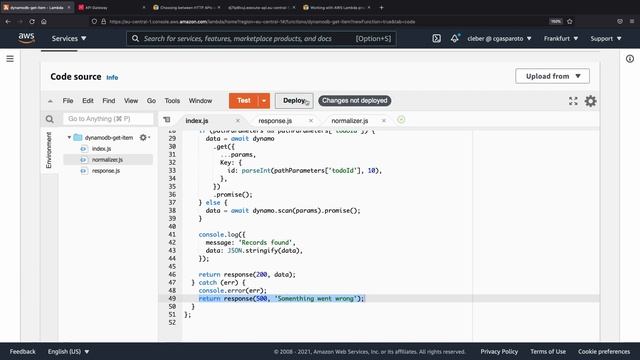Open the dynamodb-get-item folder settings gear

(144, 138)
